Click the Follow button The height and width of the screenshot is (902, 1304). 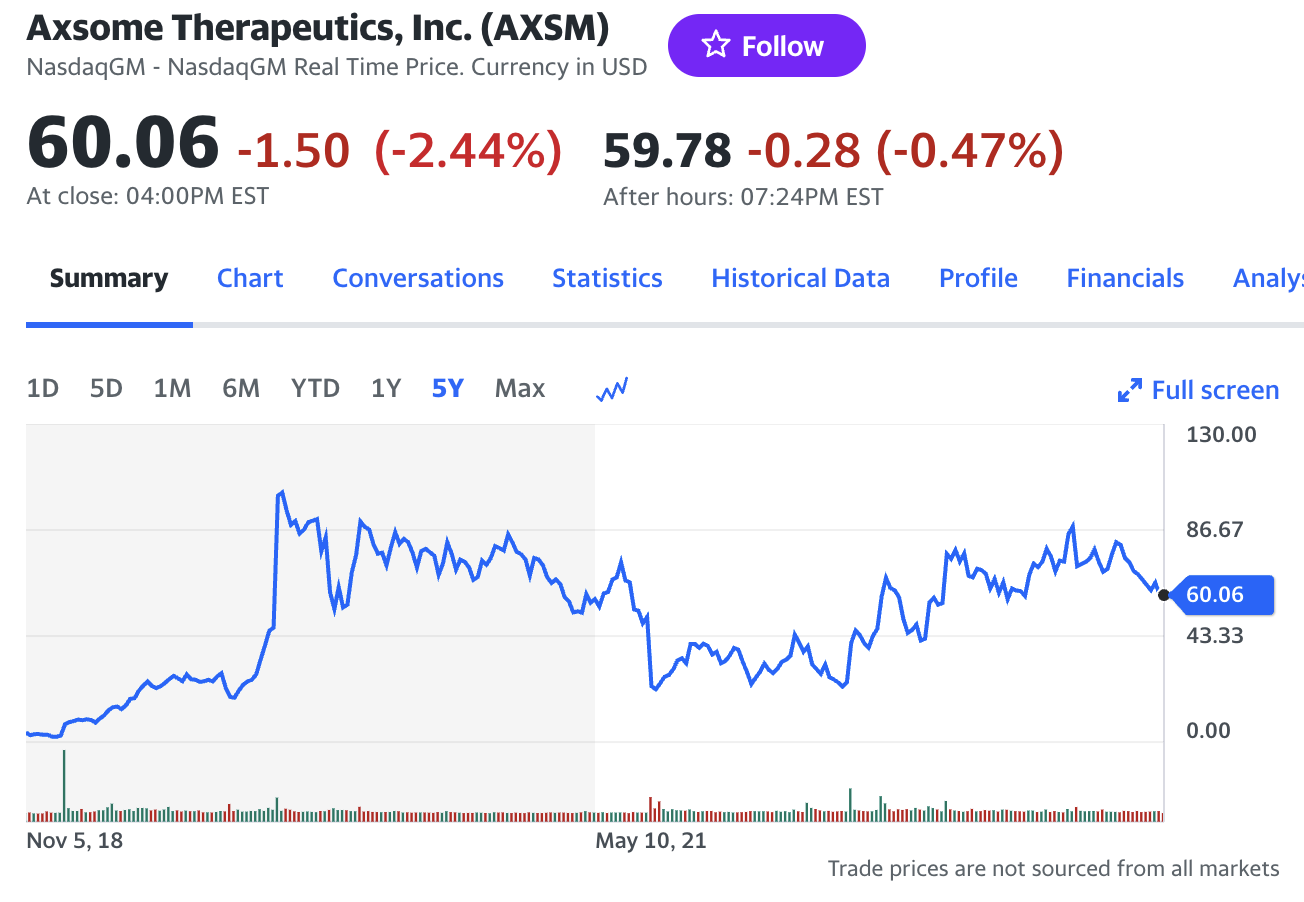[767, 45]
